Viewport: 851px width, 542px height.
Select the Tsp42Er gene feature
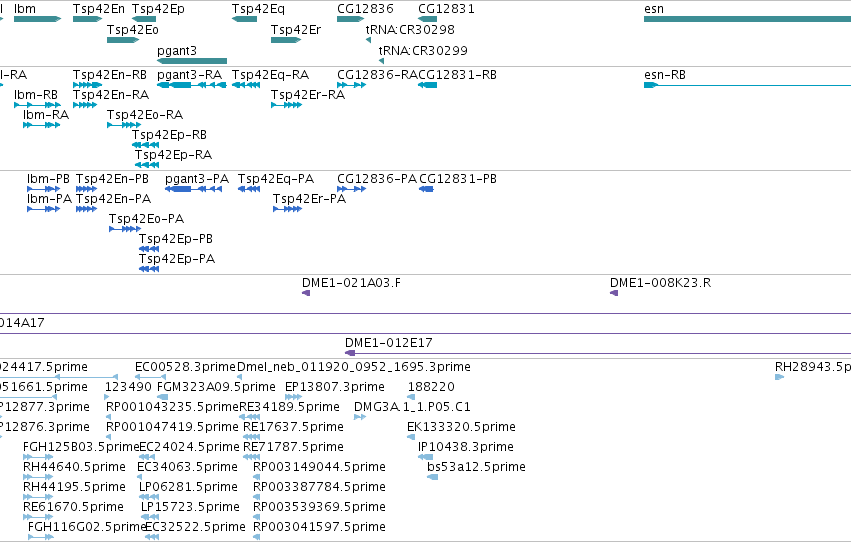pos(286,40)
